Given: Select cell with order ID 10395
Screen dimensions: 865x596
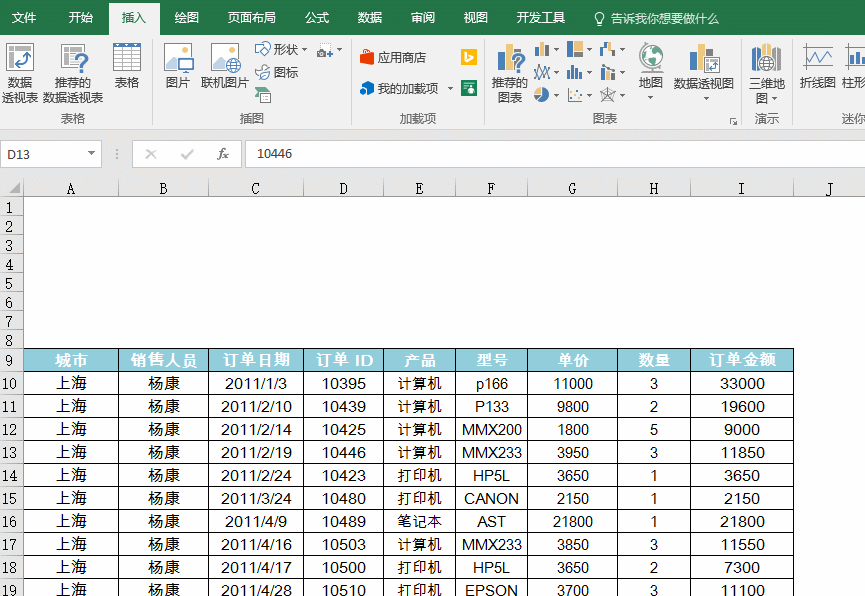Looking at the screenshot, I should (x=343, y=384).
